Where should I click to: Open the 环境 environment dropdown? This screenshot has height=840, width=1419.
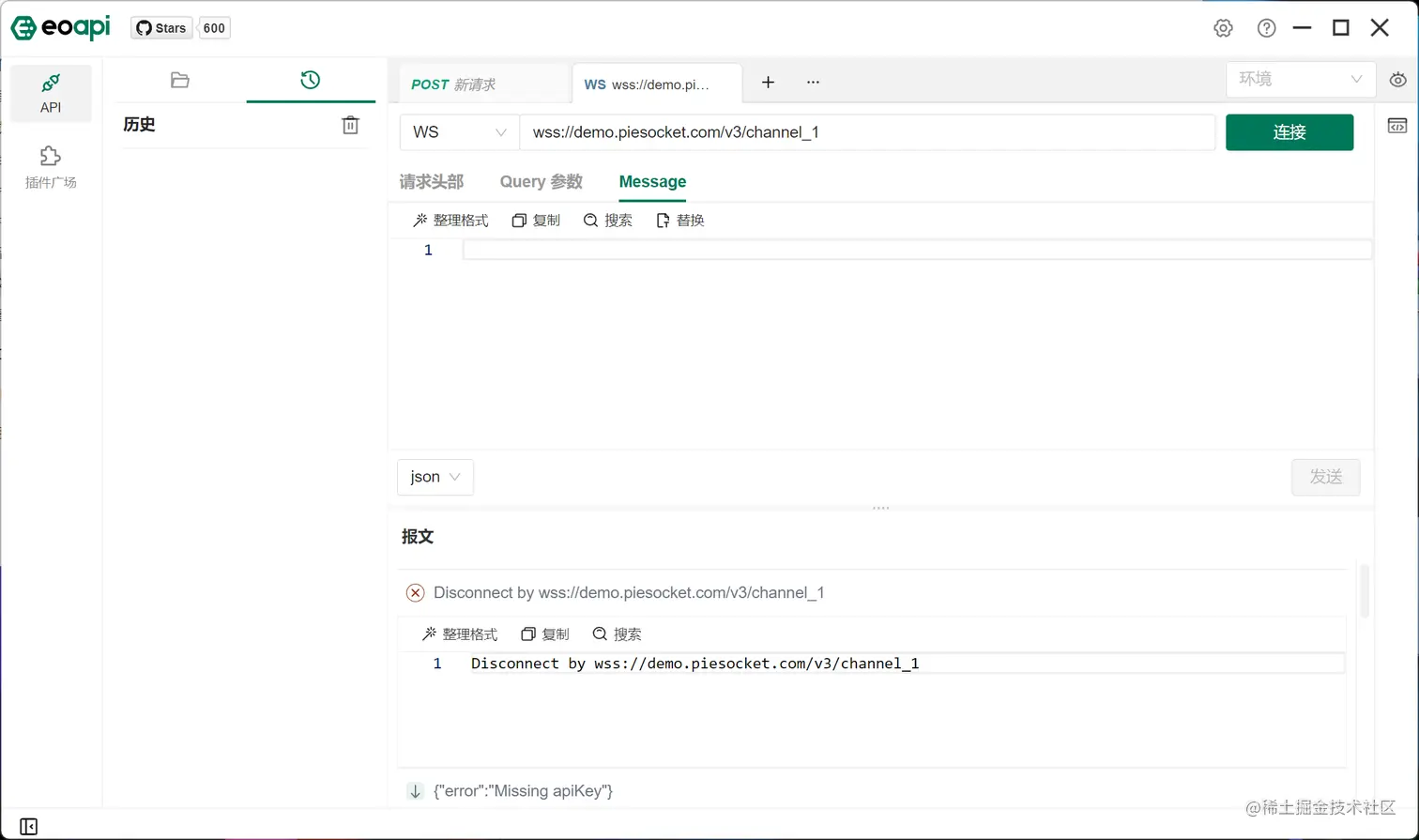pos(1300,80)
